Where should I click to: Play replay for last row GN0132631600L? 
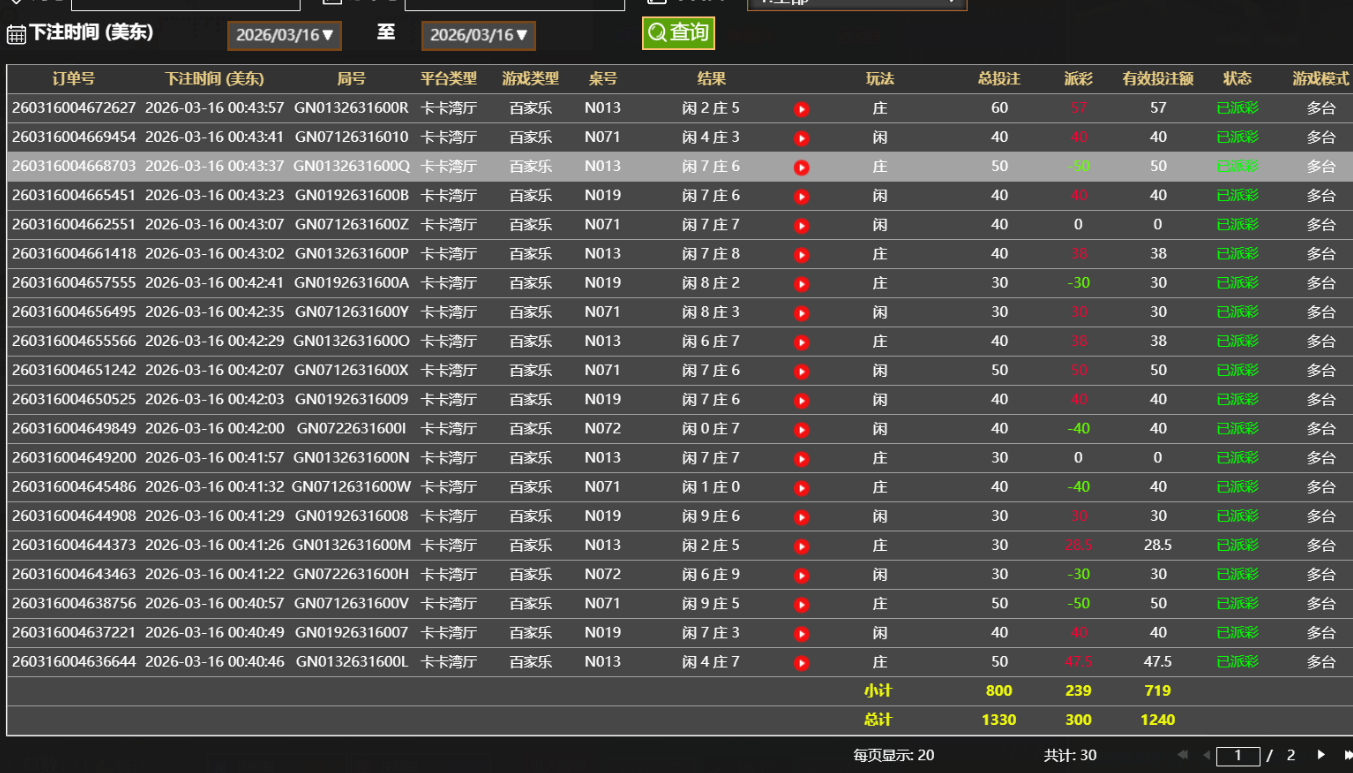click(x=801, y=663)
